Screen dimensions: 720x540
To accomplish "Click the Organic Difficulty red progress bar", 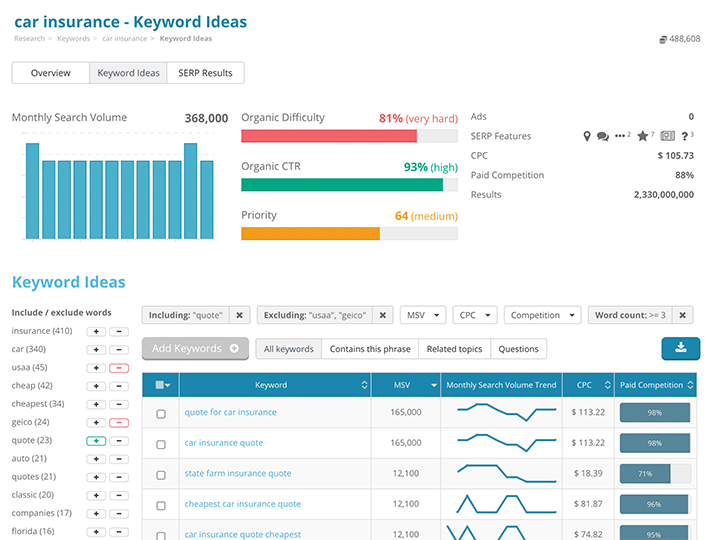I will click(x=329, y=136).
